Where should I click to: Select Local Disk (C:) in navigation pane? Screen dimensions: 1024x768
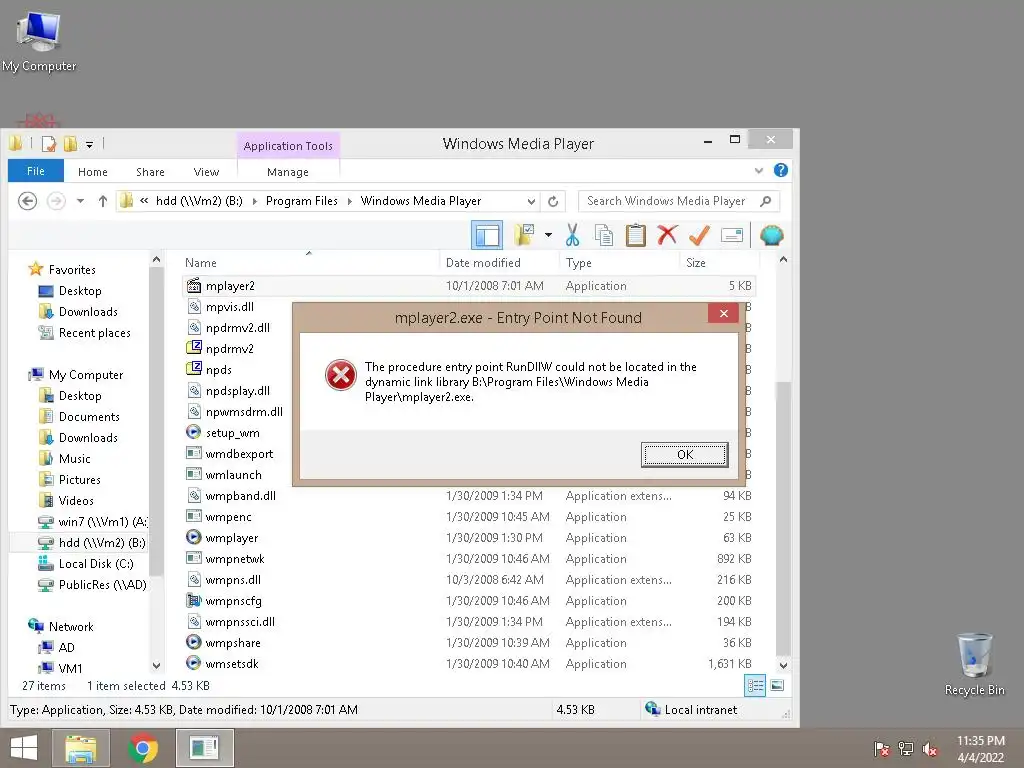click(96, 564)
